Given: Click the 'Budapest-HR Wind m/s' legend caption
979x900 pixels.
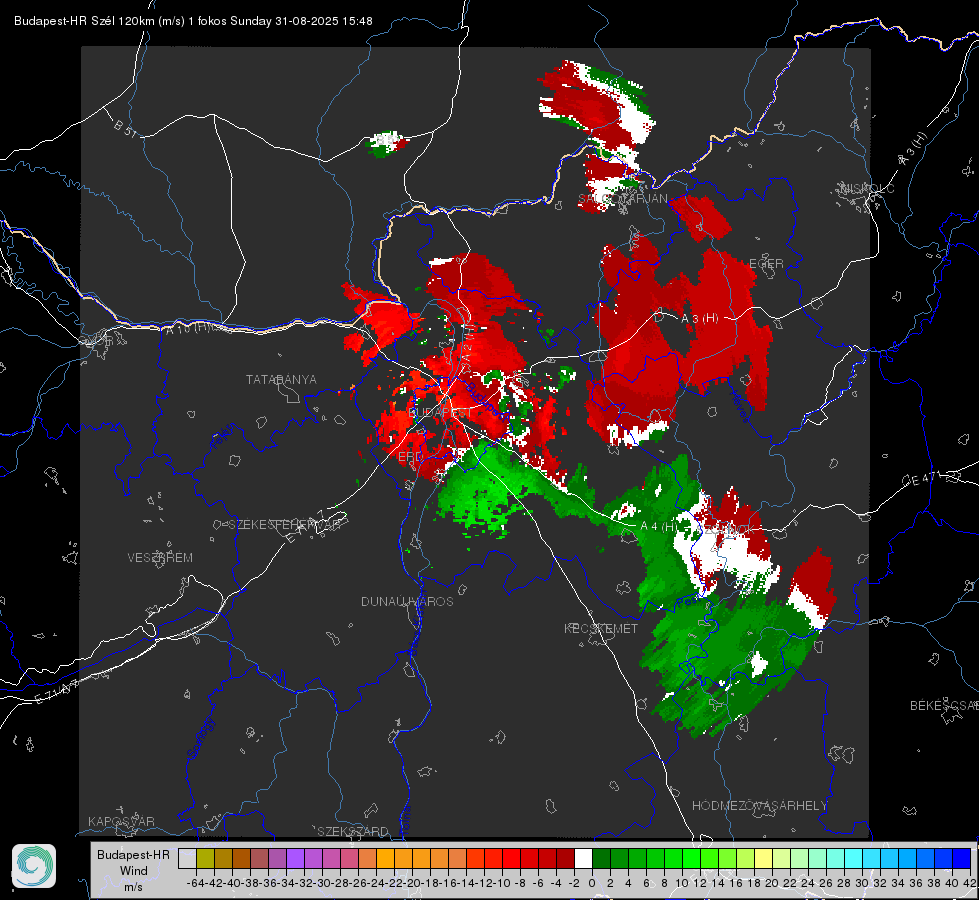Looking at the screenshot, I should [x=133, y=871].
